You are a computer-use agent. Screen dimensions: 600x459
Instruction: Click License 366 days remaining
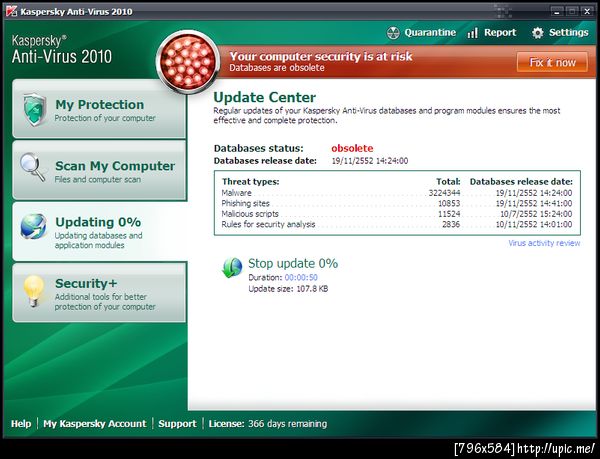pos(268,423)
